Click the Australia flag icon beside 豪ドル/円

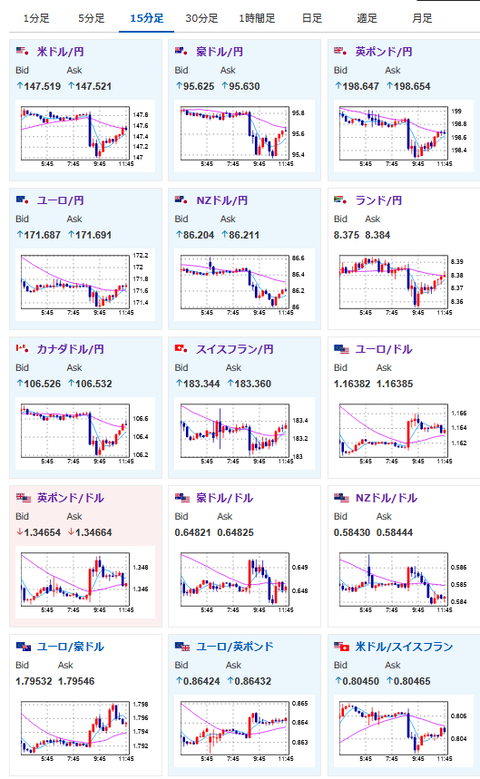click(181, 51)
